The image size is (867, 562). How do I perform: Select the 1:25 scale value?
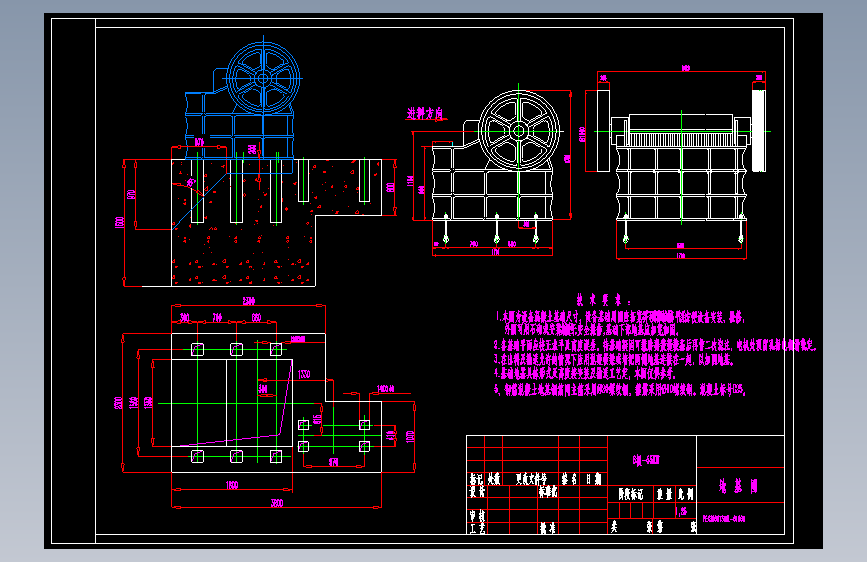(x=682, y=511)
